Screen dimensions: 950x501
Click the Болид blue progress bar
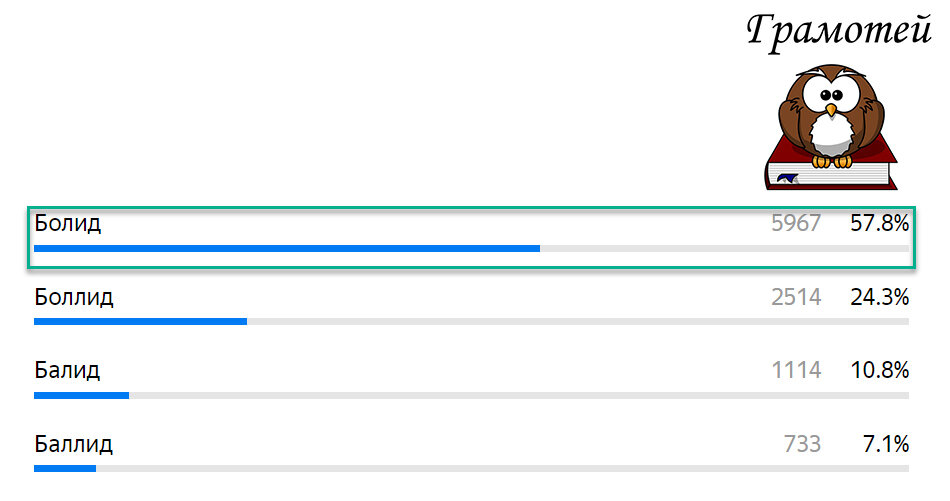[287, 248]
